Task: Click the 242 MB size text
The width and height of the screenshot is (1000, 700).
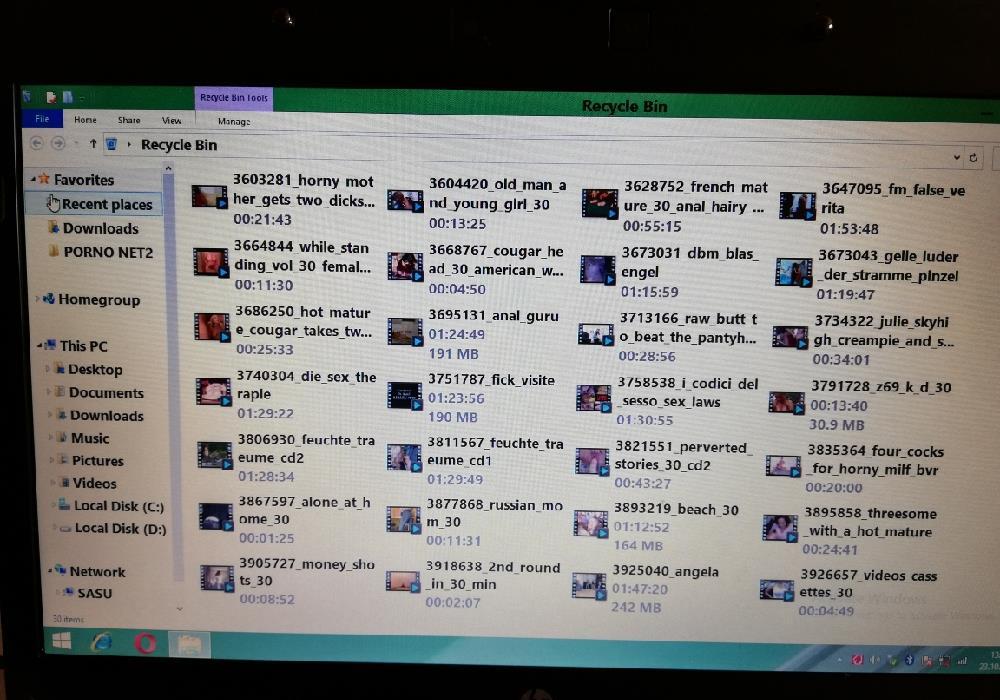Action: (636, 608)
